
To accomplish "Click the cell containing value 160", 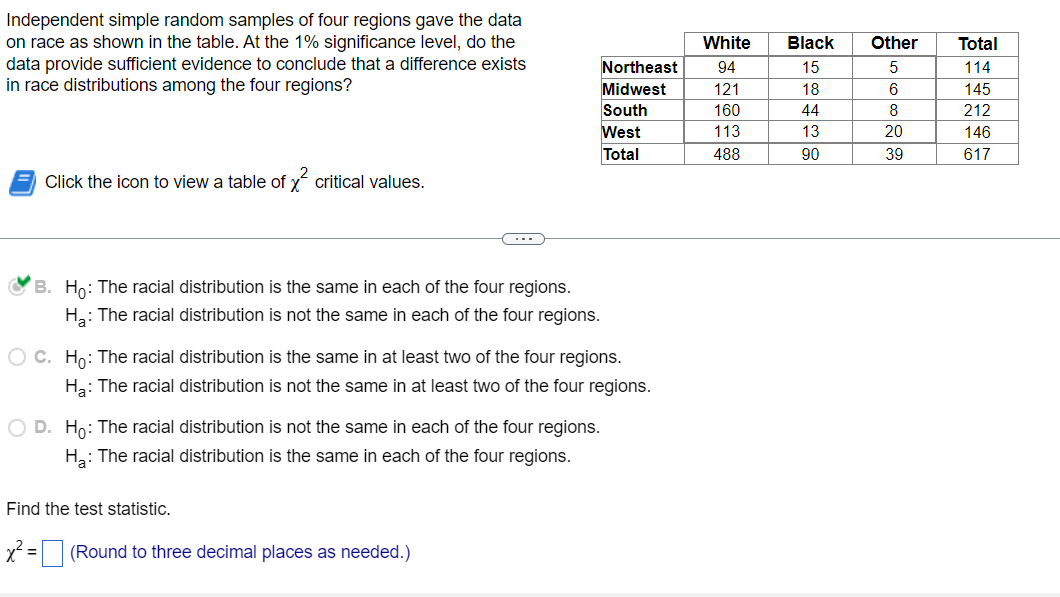I will tap(726, 110).
